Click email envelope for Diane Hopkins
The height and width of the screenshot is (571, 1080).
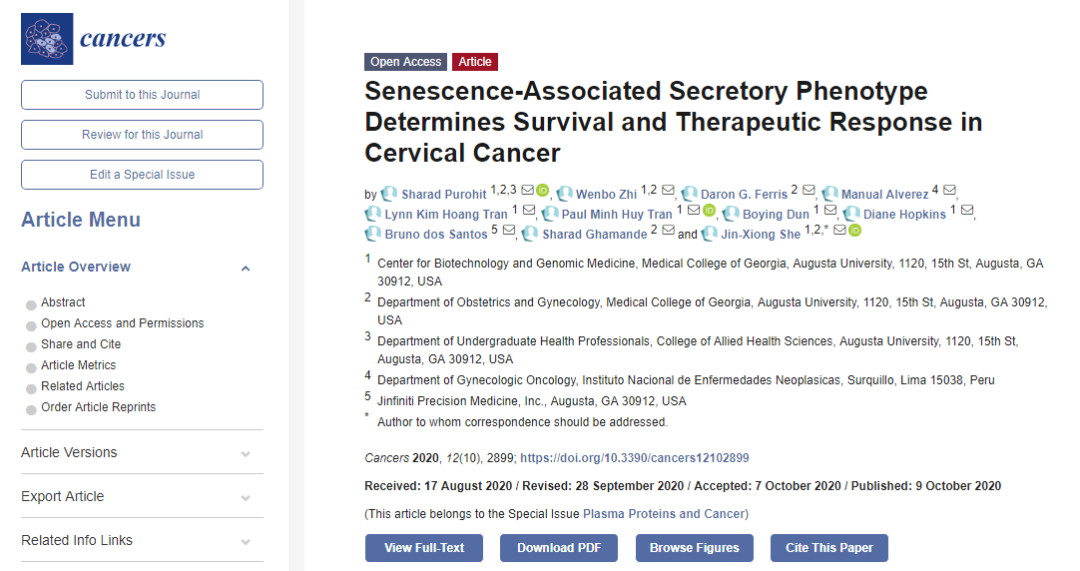click(967, 212)
